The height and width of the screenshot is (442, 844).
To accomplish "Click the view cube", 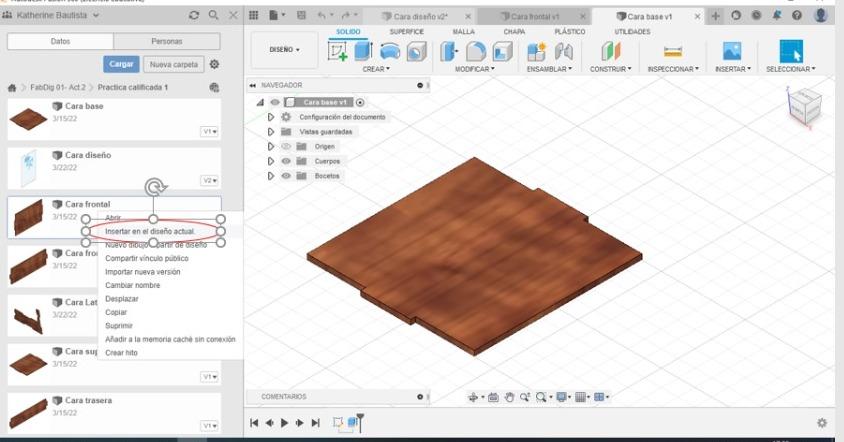I will coord(805,106).
